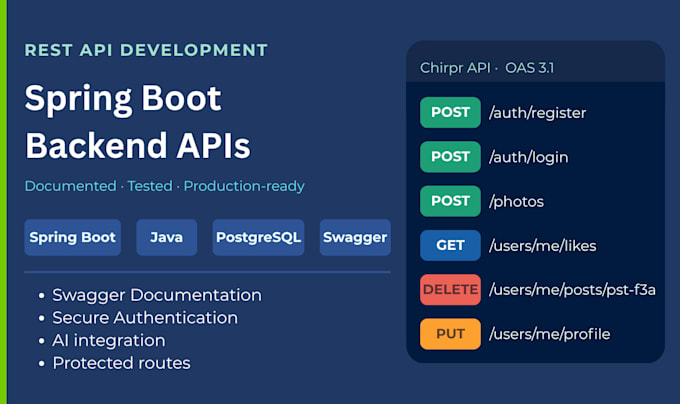Click the REST API DEVELOPMENT heading
The width and height of the screenshot is (680, 404).
[146, 50]
